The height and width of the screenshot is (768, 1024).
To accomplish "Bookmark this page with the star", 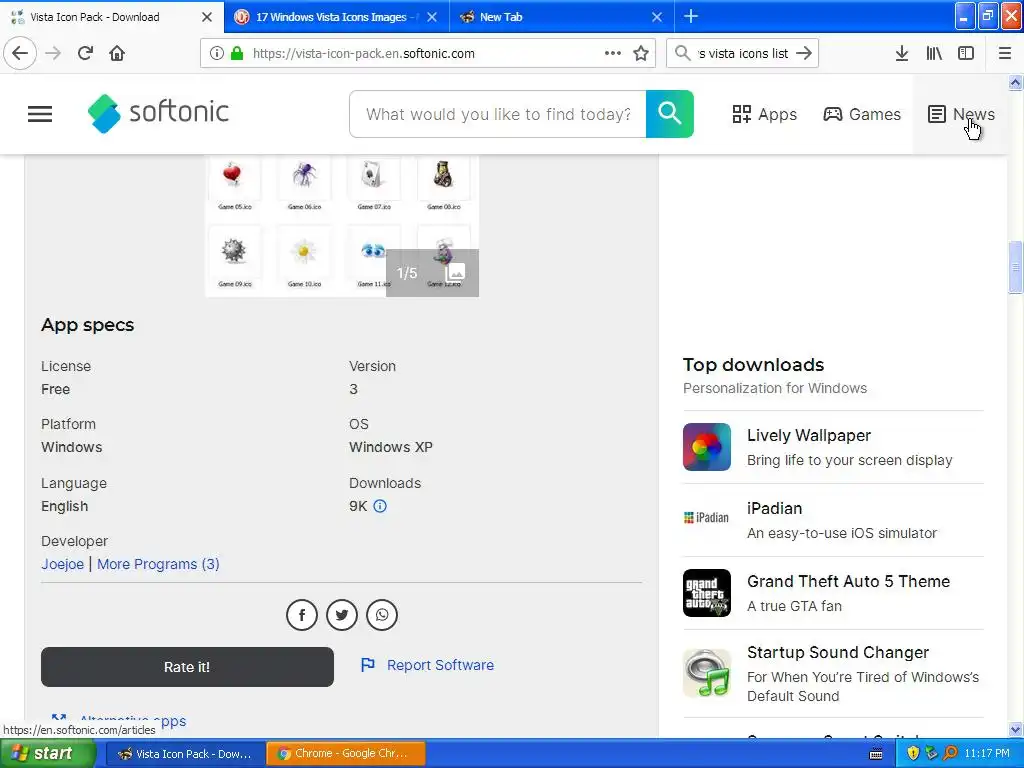I will 641,54.
